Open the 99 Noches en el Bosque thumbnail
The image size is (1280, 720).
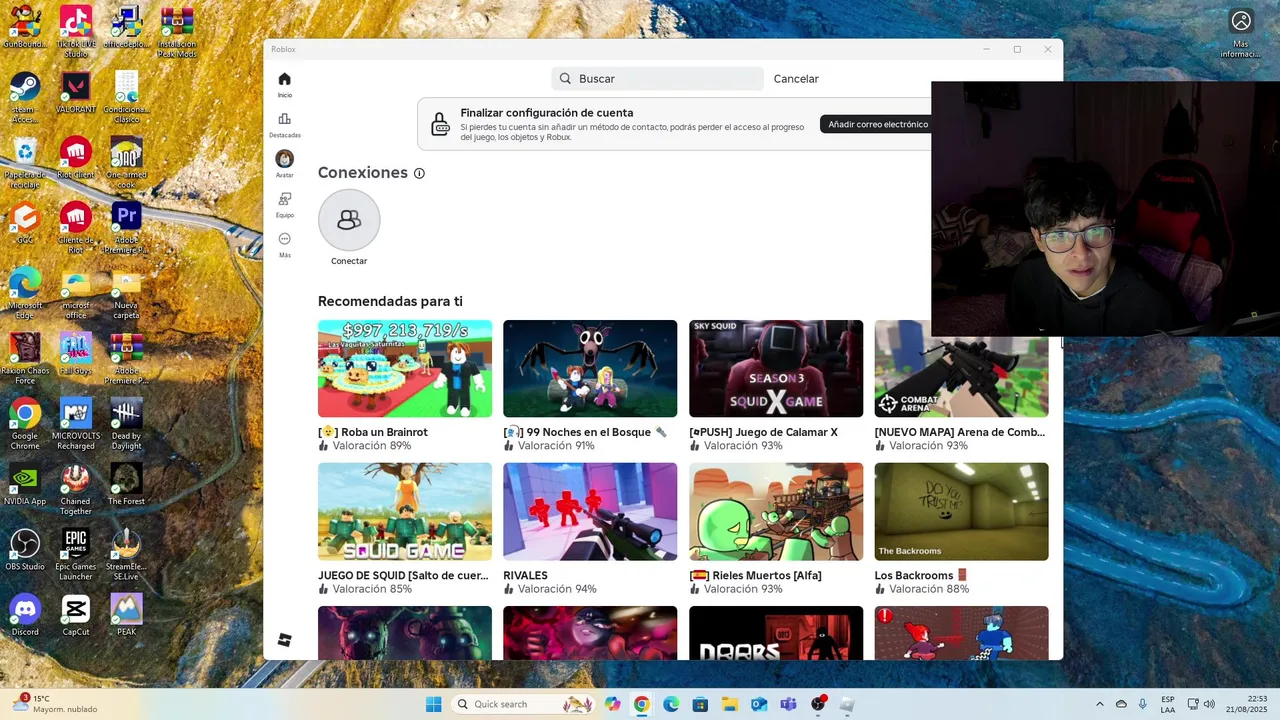[590, 368]
